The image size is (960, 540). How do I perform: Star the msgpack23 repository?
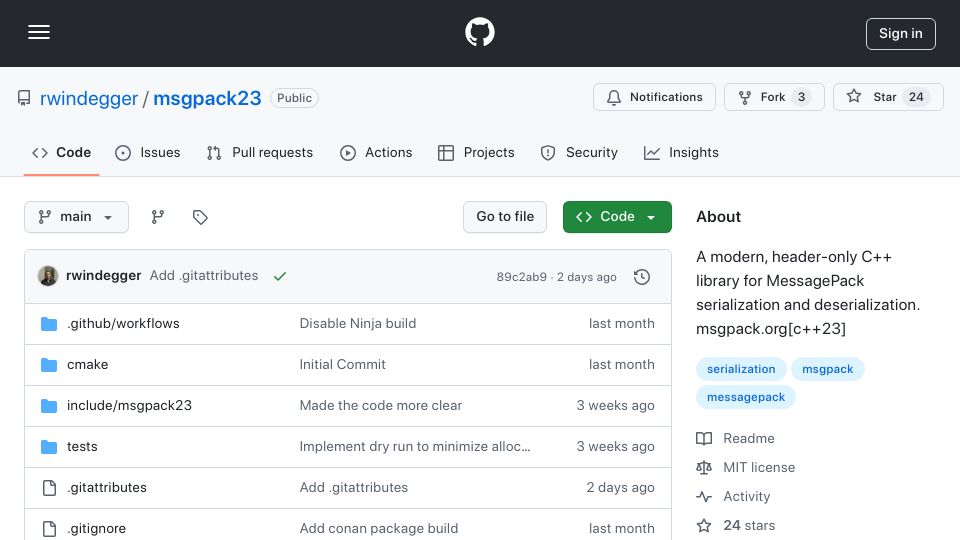[888, 97]
